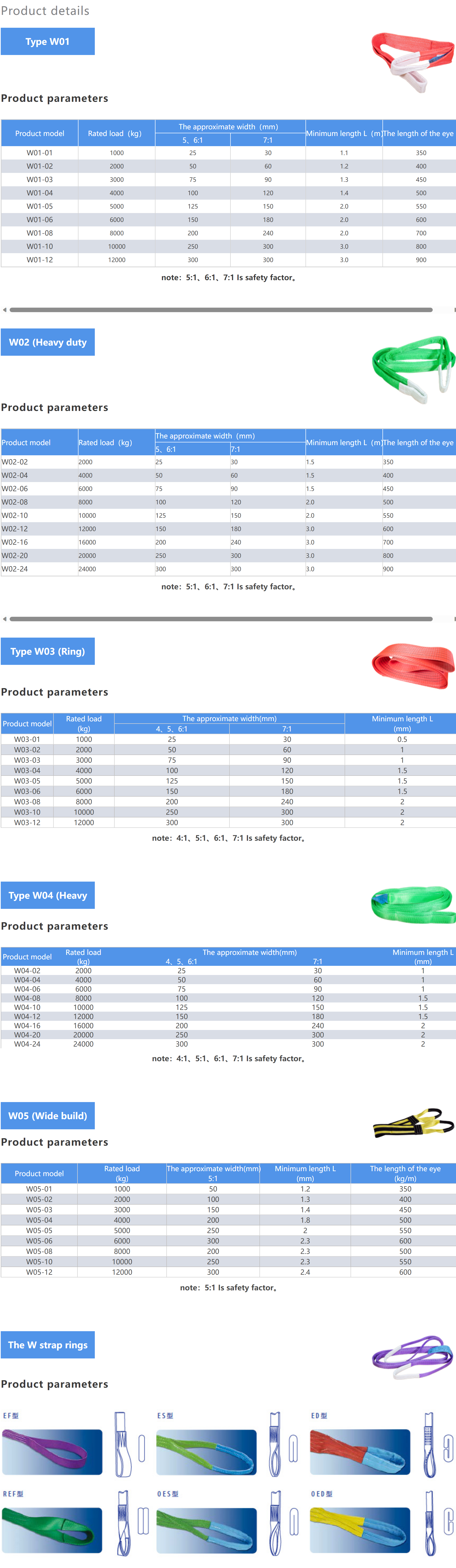Viewport: 456px width, 1568px height.
Task: Click the W02 table horizontal scrollbar
Action: click(221, 619)
